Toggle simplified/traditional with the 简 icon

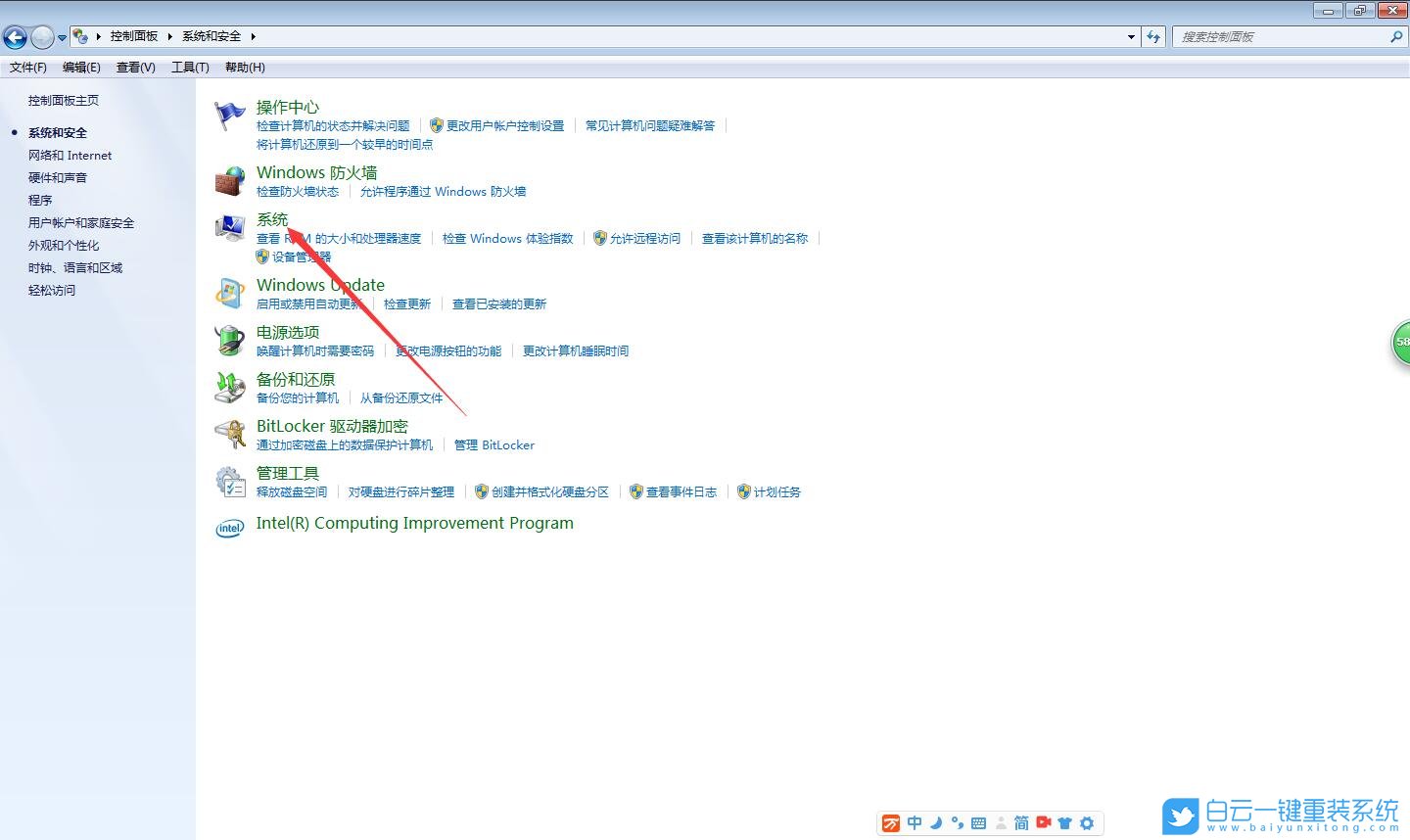coord(1021,823)
